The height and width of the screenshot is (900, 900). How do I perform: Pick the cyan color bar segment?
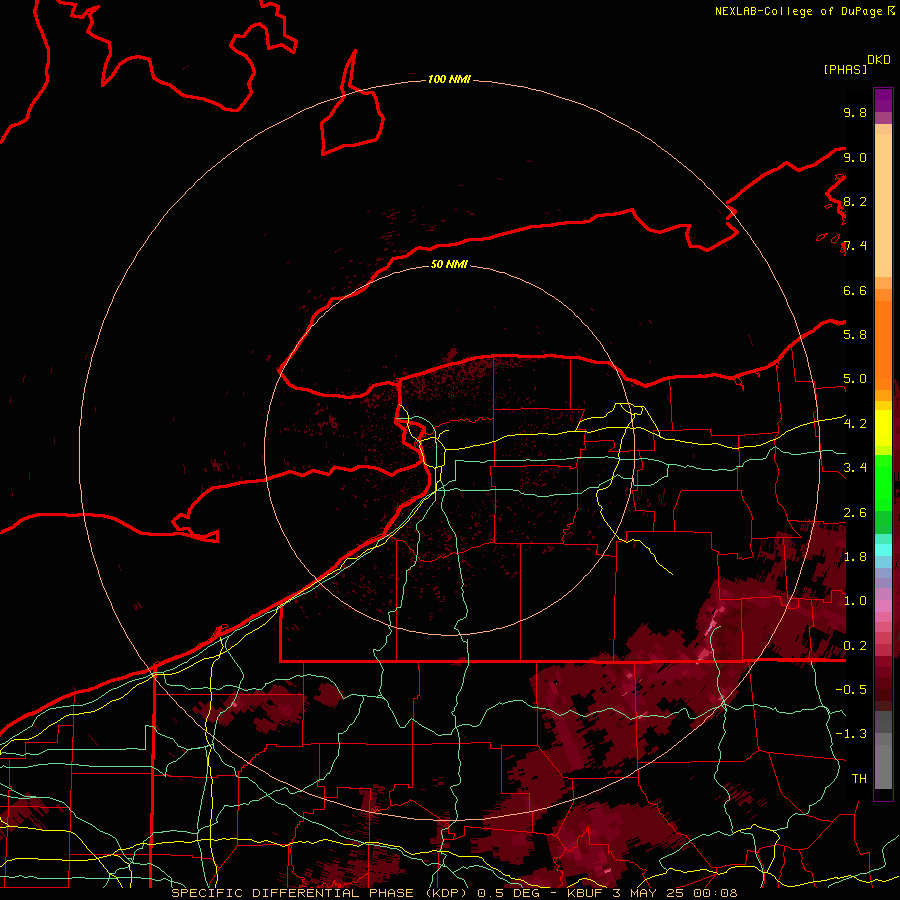pyautogui.click(x=883, y=550)
